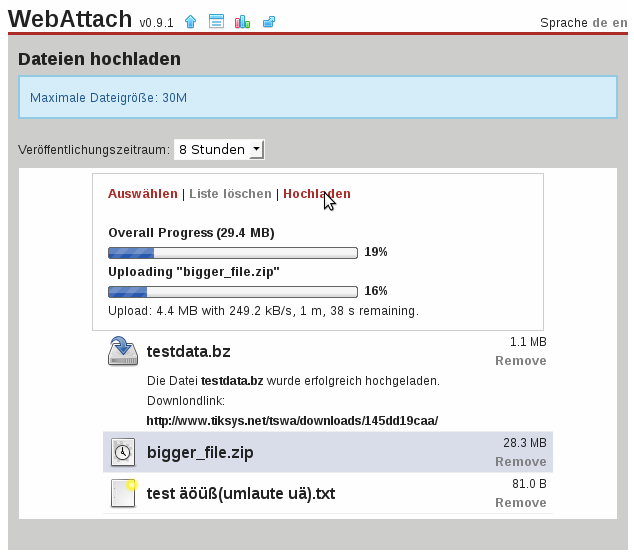The height and width of the screenshot is (557, 634).
Task: Click the Dateien hochladen heading
Action: click(x=99, y=59)
